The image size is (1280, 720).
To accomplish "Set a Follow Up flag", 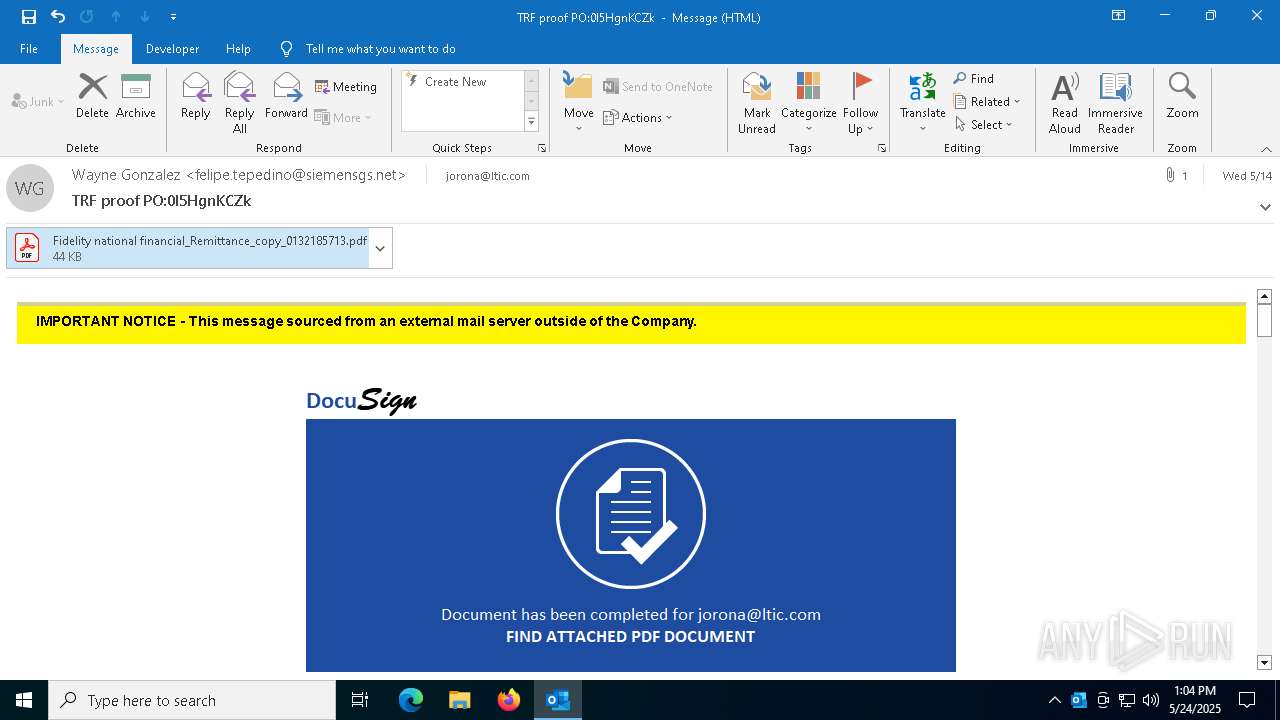I will click(860, 102).
